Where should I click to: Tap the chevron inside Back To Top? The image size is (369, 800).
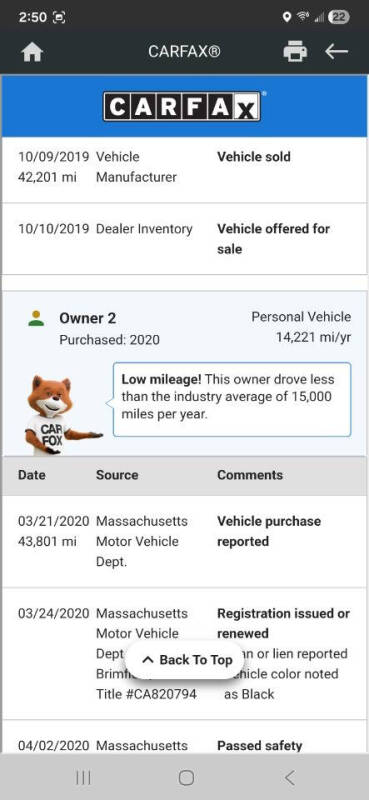148,660
